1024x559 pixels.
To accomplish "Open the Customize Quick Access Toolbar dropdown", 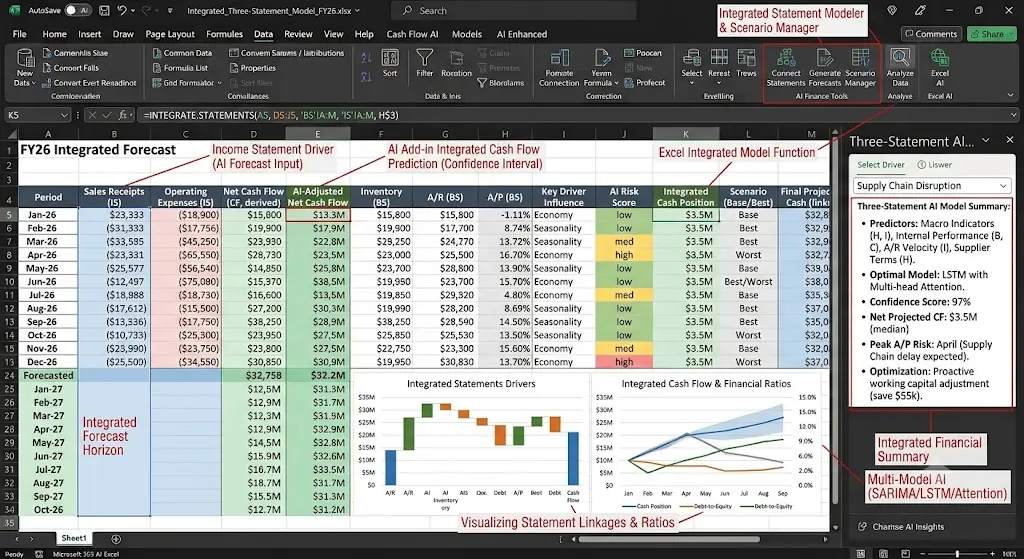I will (x=170, y=11).
